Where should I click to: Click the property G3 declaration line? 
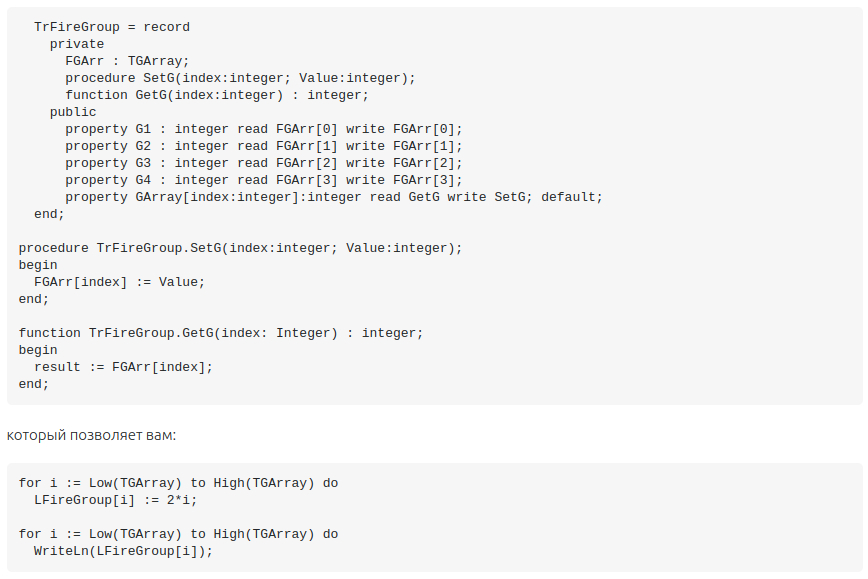[264, 163]
